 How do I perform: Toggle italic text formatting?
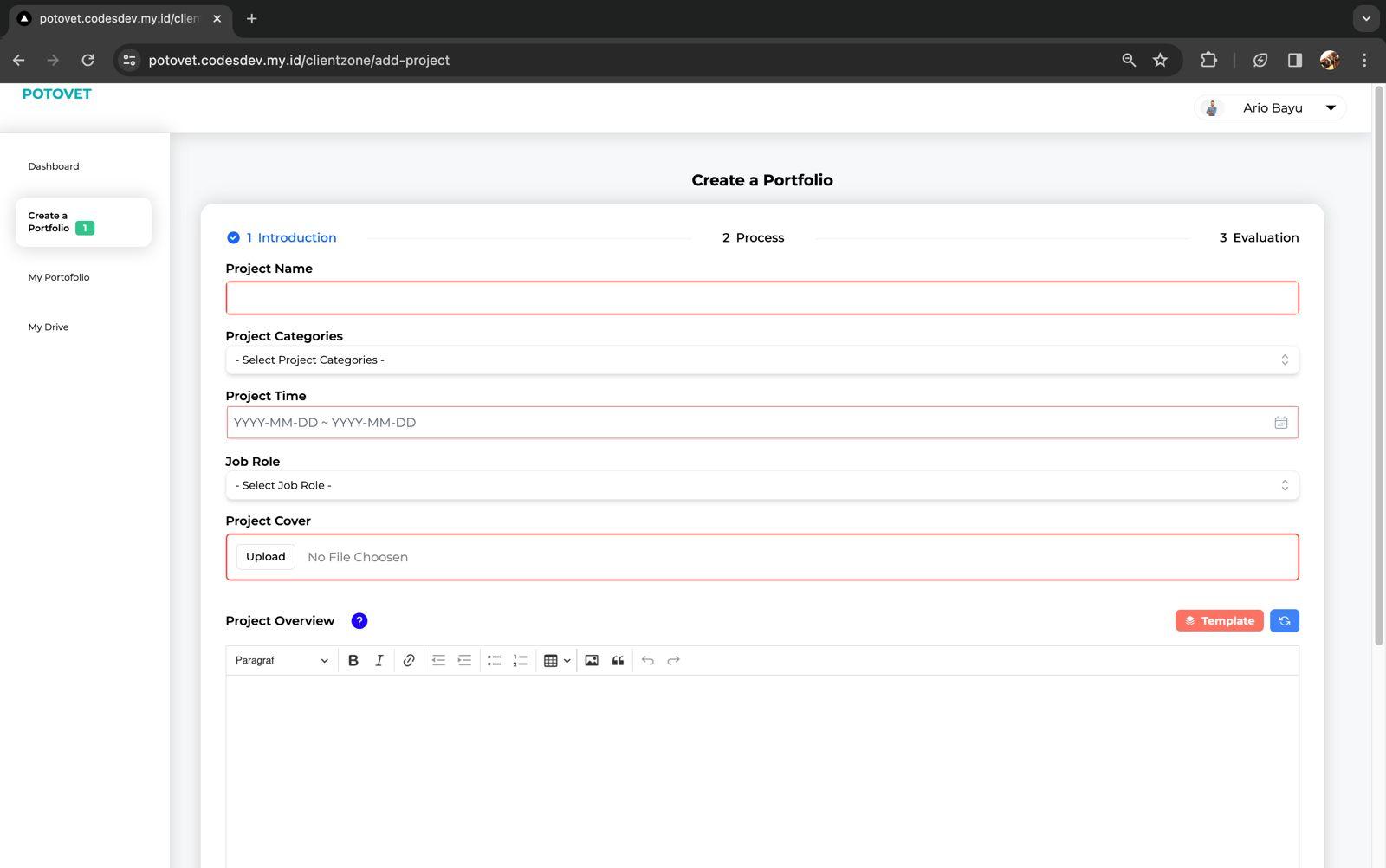tap(379, 660)
